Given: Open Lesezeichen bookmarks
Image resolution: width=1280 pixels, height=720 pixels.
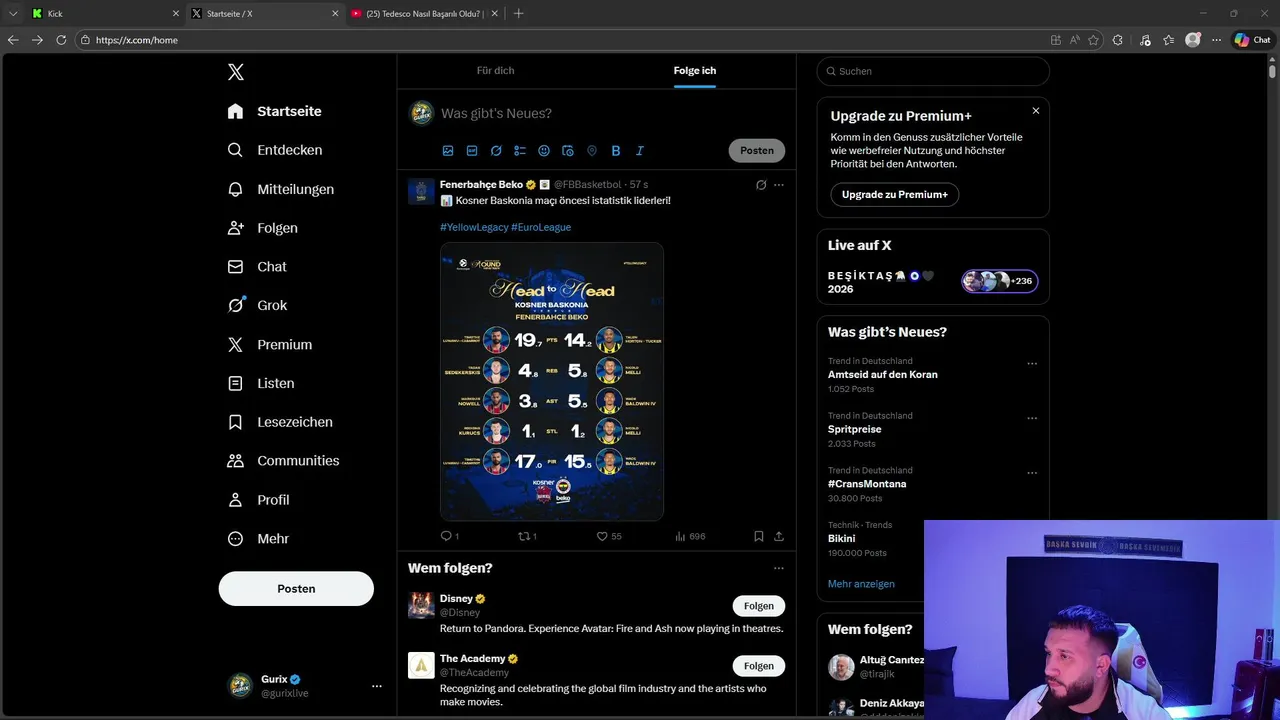Looking at the screenshot, I should click(x=279, y=422).
